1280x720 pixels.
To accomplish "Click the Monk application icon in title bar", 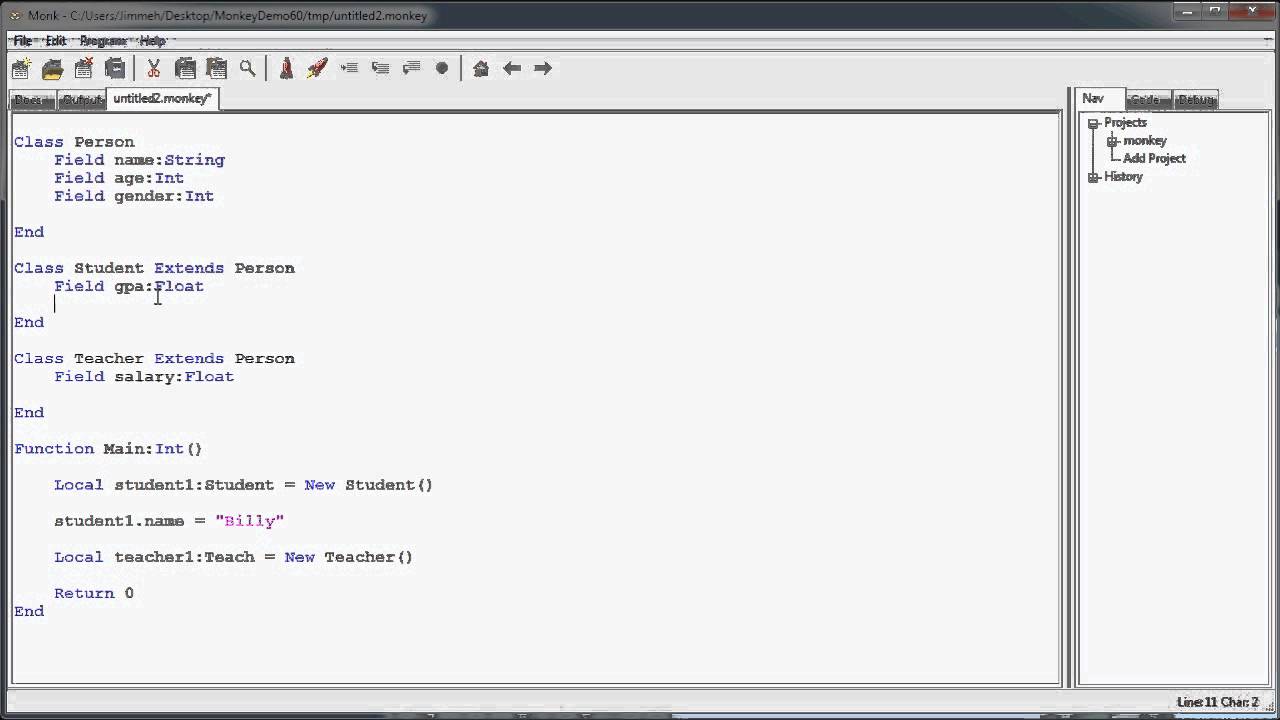I will coord(15,15).
